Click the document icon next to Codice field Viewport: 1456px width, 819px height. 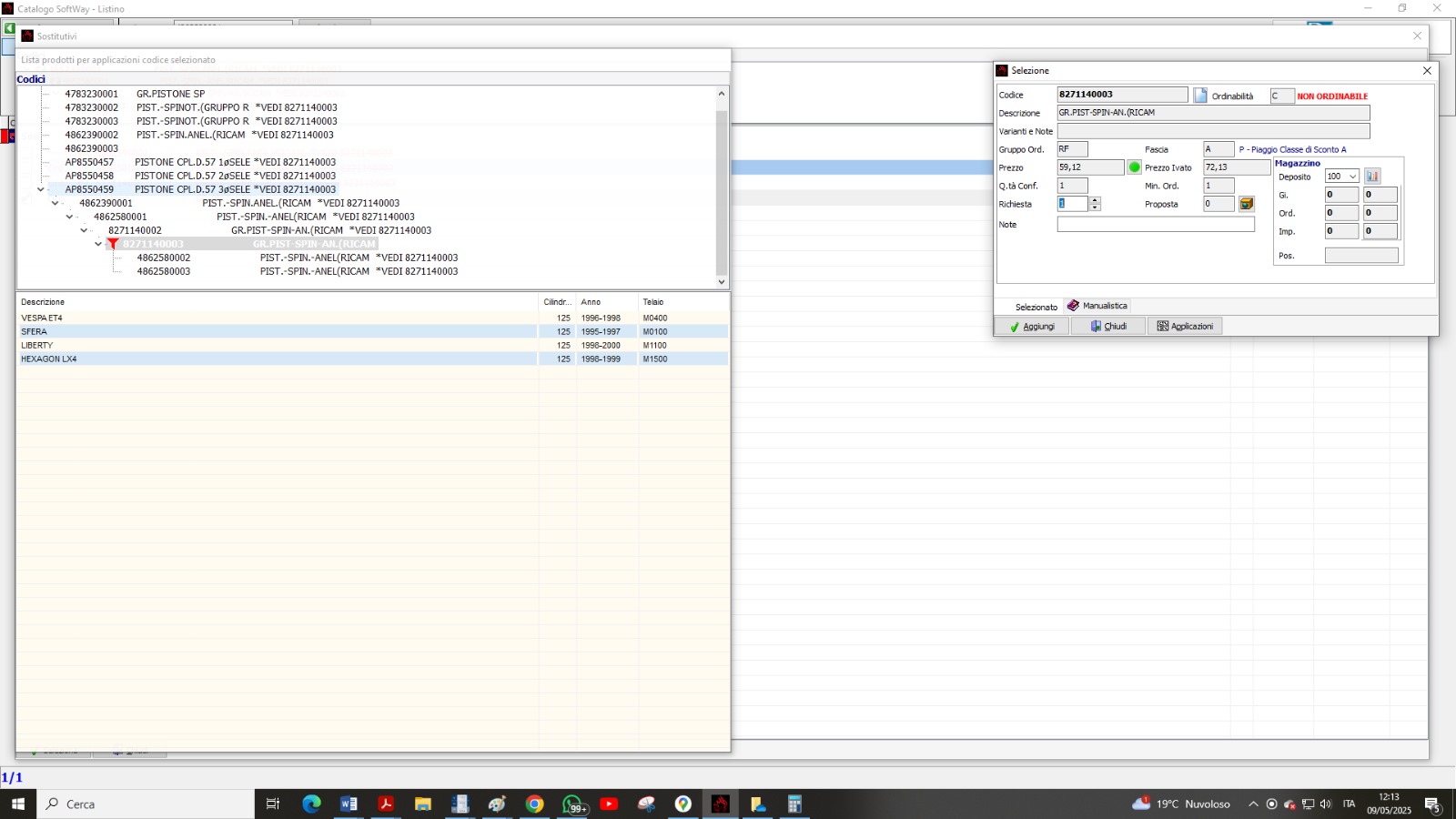[x=1200, y=96]
